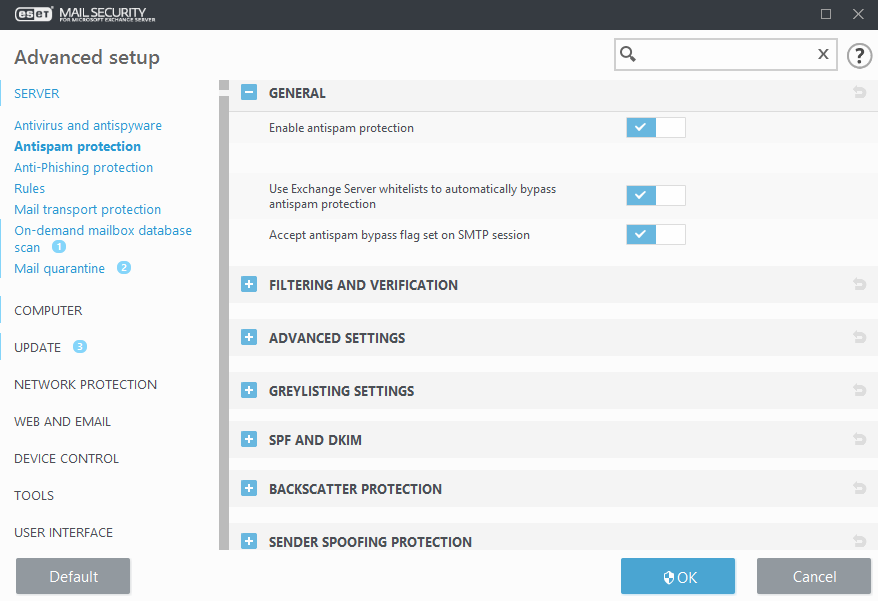Screen dimensions: 878x601
Task: Open NETWORK PROTECTION category
Action: [86, 384]
